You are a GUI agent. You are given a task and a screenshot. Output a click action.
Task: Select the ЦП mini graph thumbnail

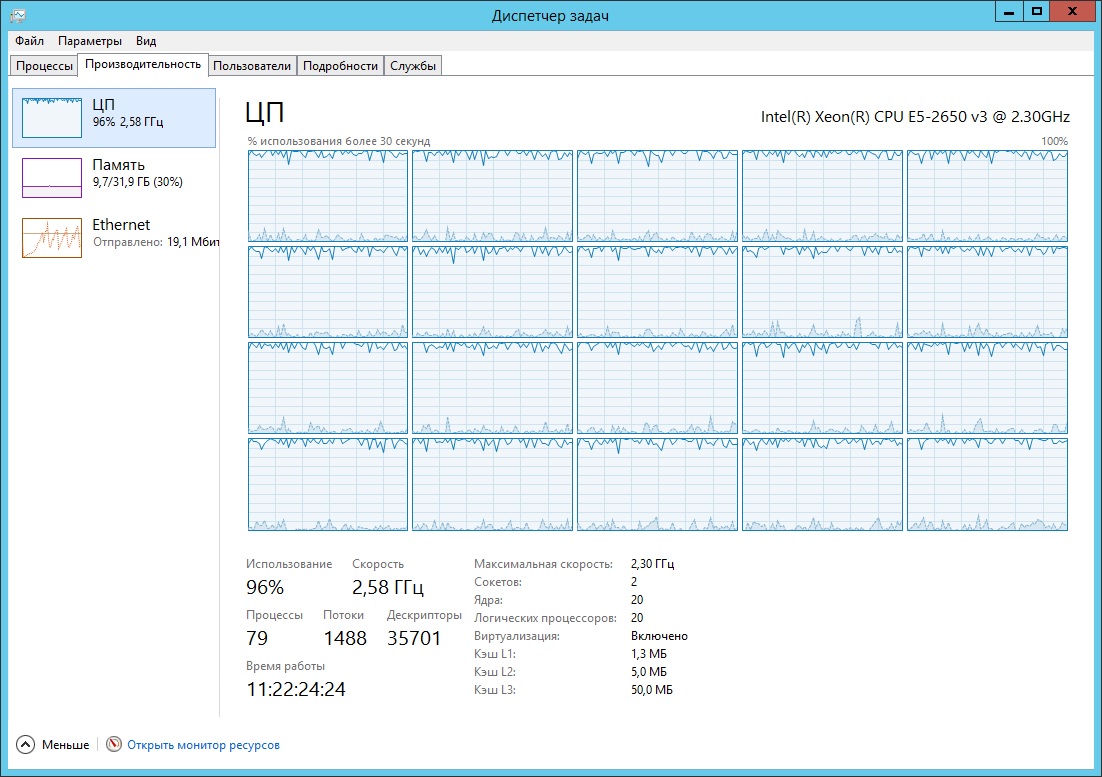click(52, 118)
